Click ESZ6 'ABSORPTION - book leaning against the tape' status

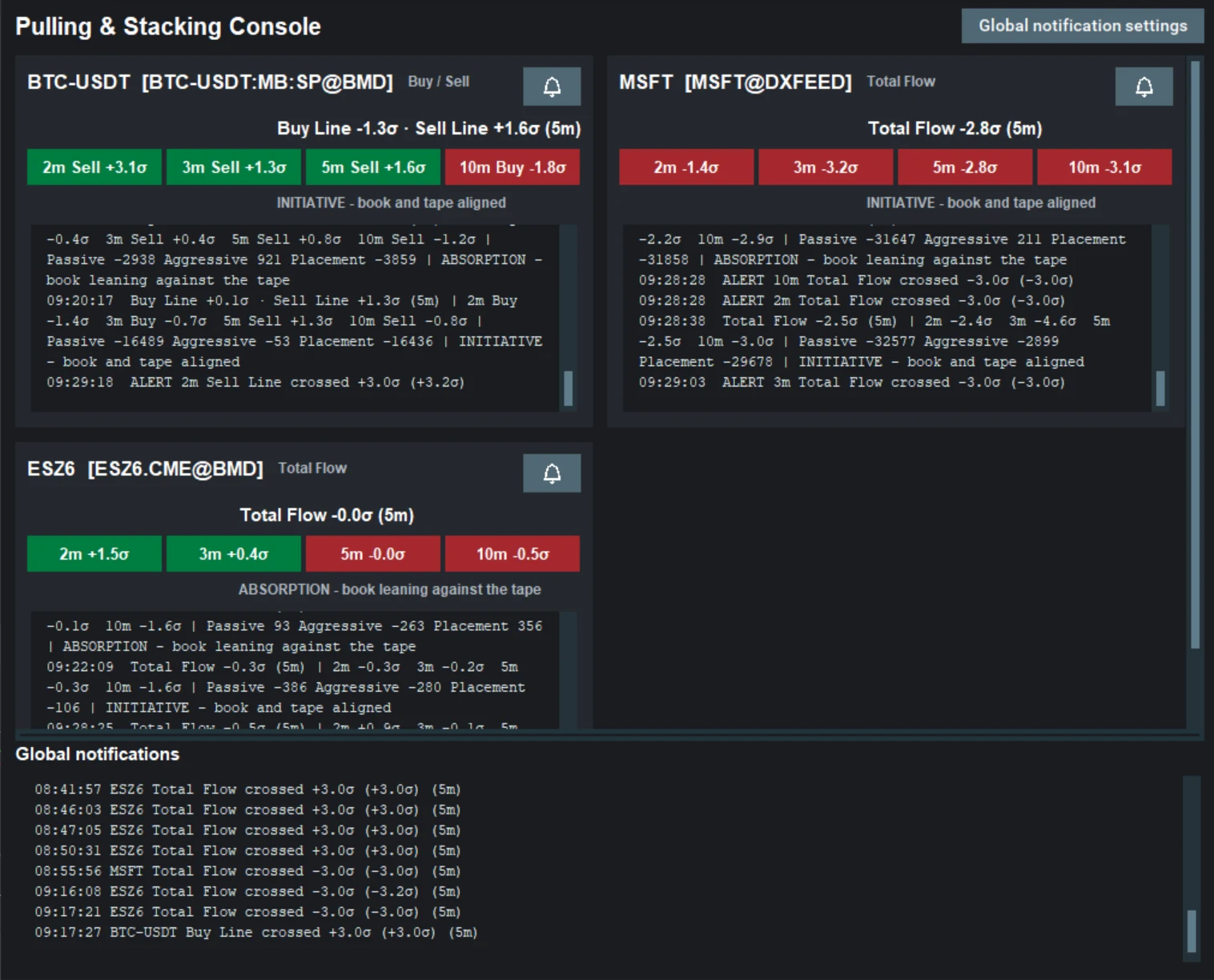[x=389, y=590]
